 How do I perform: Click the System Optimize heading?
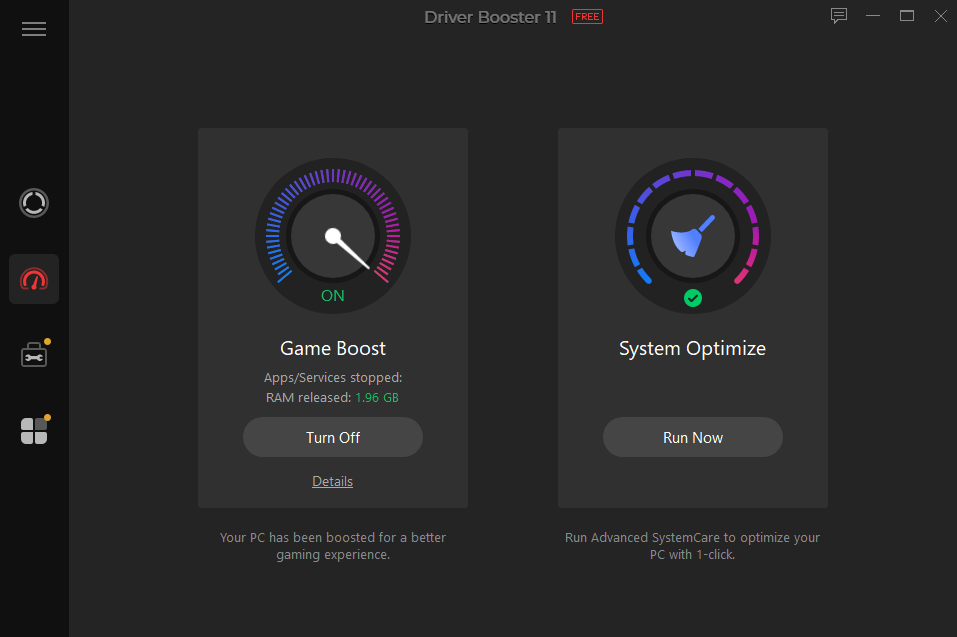pos(692,348)
